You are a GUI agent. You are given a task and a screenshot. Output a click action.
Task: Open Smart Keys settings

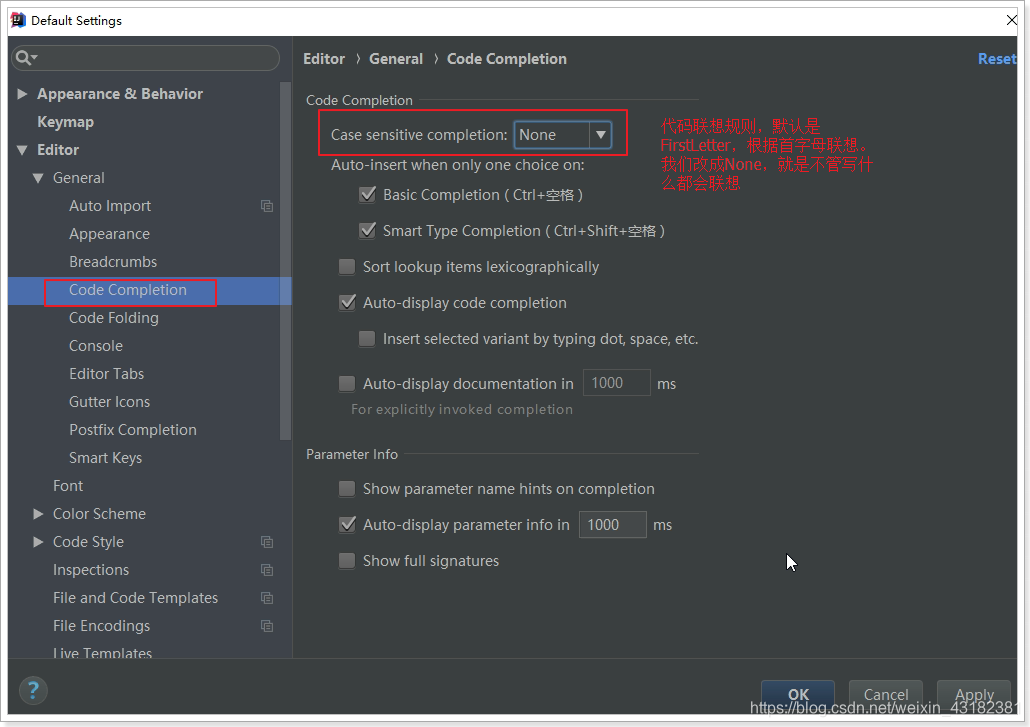(105, 458)
